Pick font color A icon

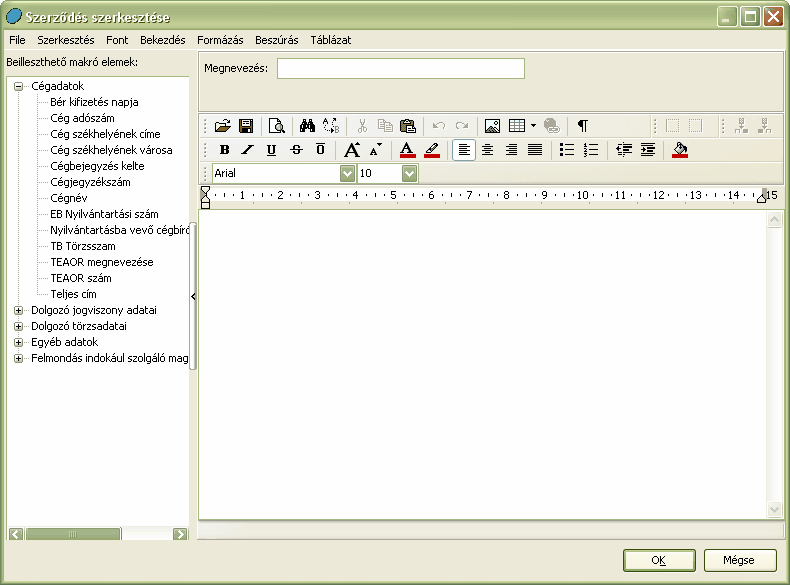pos(407,150)
